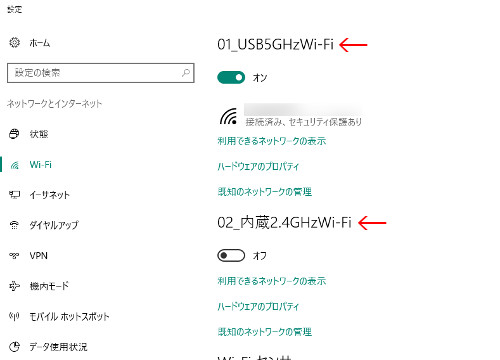The image size is (500, 360).
Task: Click the 01_USB5GHzWi-Fi heading
Action: (275, 44)
